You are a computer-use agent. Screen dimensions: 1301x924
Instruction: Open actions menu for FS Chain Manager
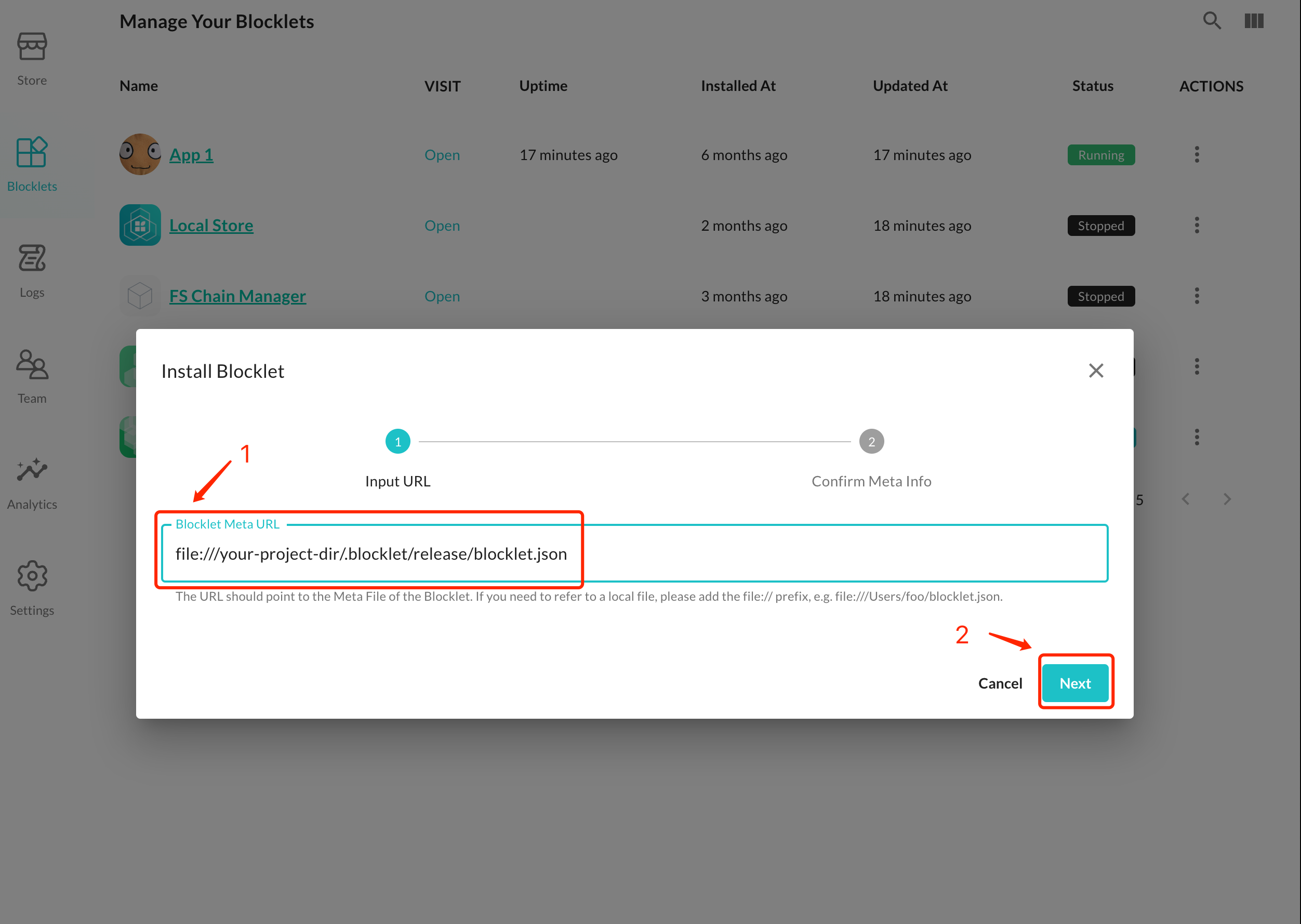1197,296
